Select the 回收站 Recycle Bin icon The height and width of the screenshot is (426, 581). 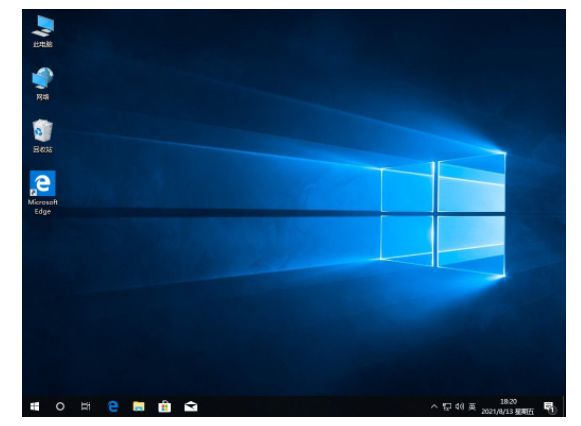click(43, 136)
